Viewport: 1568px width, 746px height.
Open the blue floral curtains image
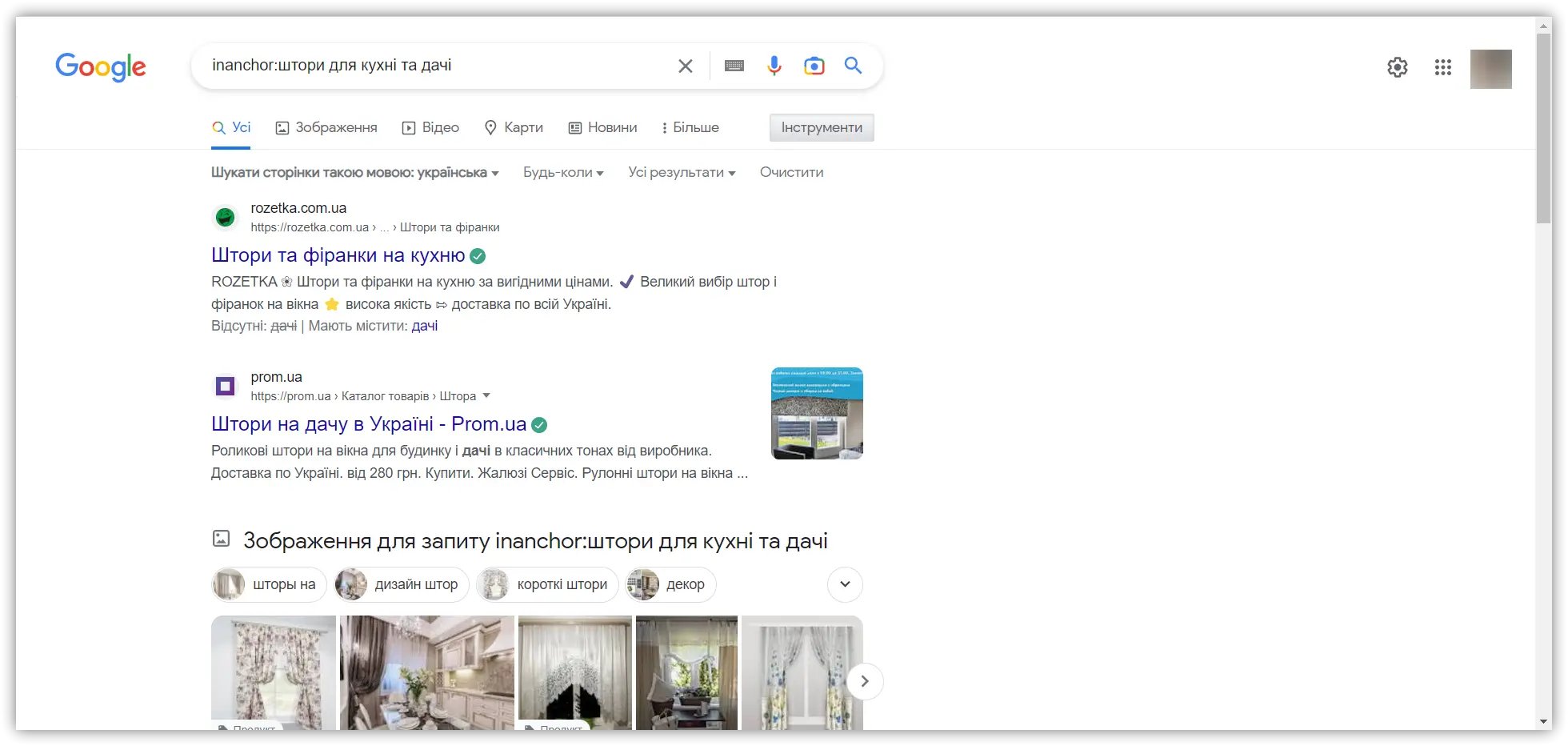point(802,672)
